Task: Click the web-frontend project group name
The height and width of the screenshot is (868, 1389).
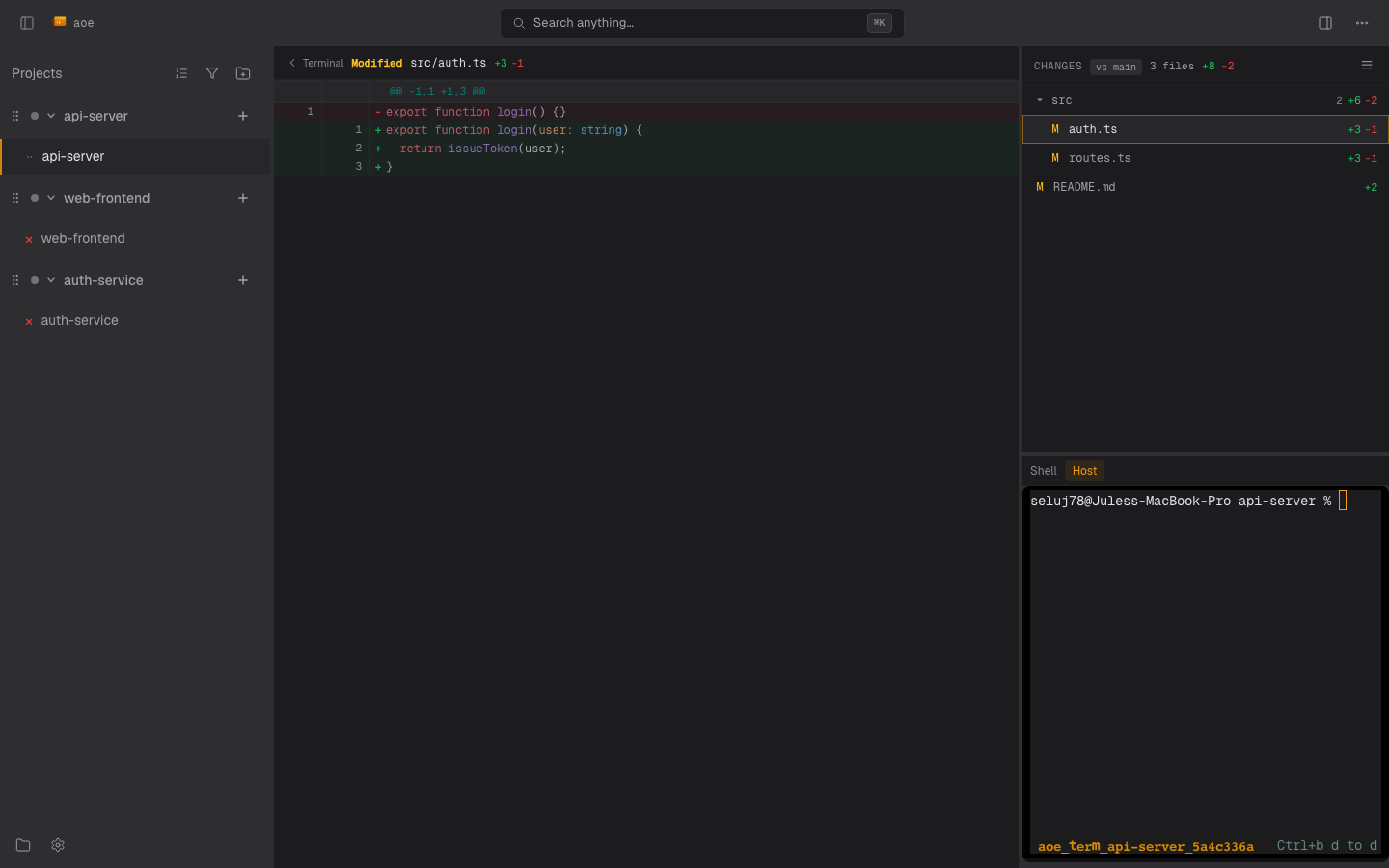Action: coord(106,198)
